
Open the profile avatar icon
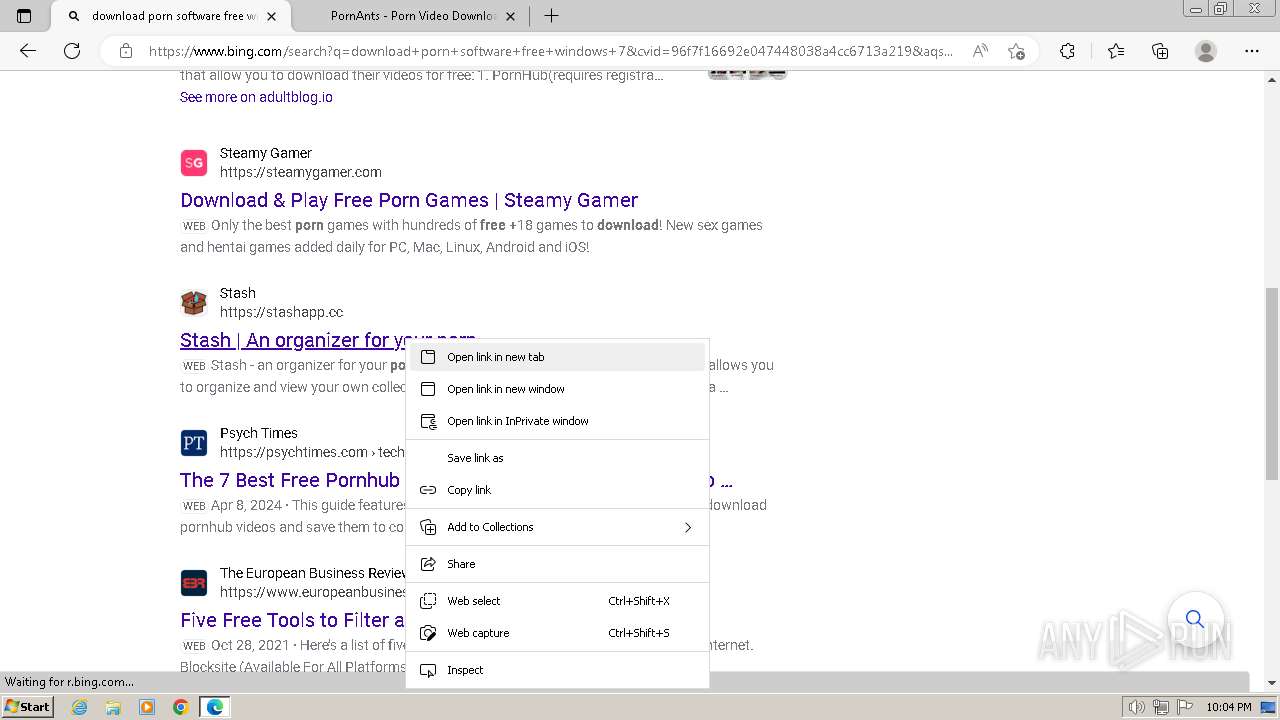click(1206, 51)
